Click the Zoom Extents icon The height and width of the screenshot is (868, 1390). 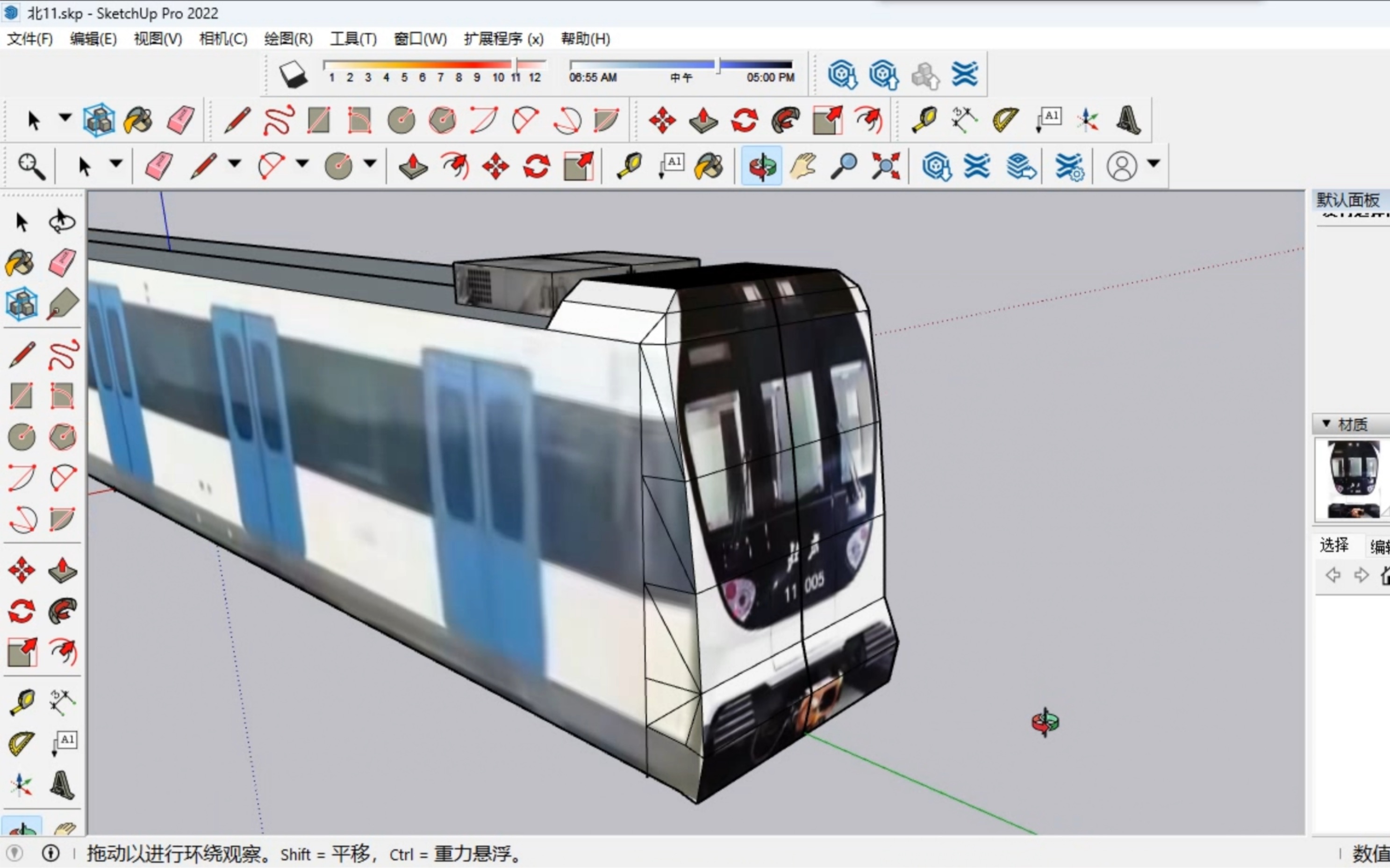[886, 166]
